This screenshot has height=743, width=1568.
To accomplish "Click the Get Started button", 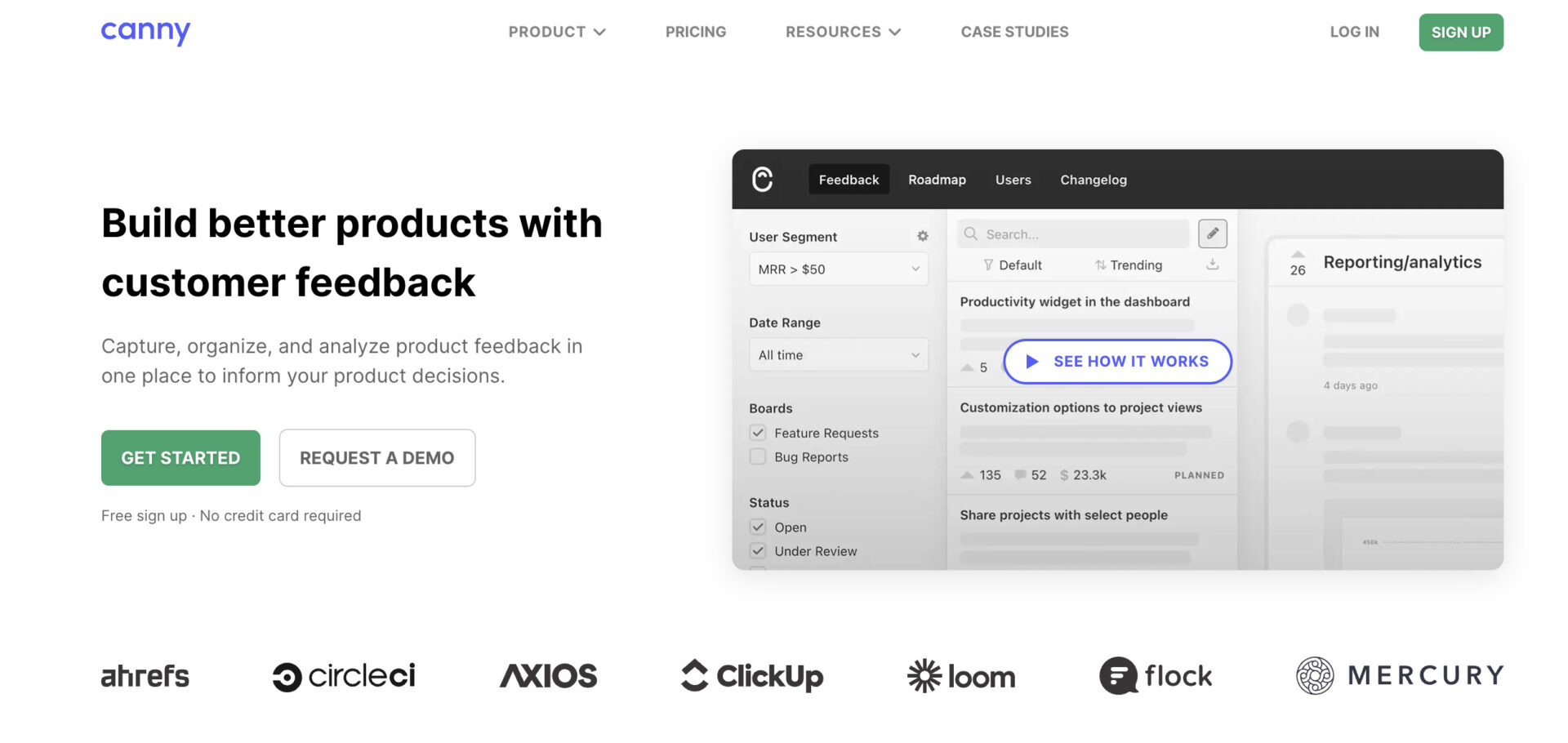I will point(180,457).
